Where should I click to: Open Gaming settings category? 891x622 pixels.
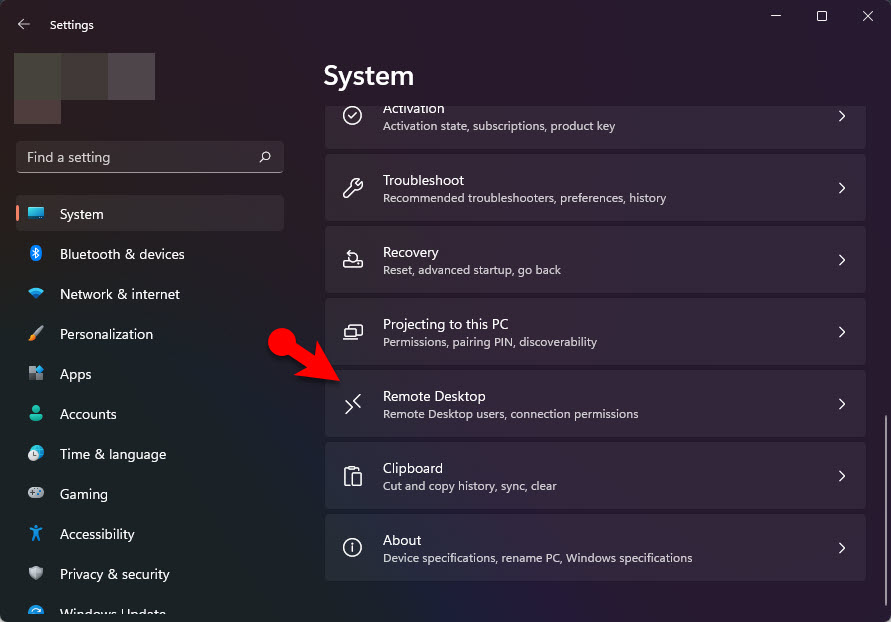[150, 493]
